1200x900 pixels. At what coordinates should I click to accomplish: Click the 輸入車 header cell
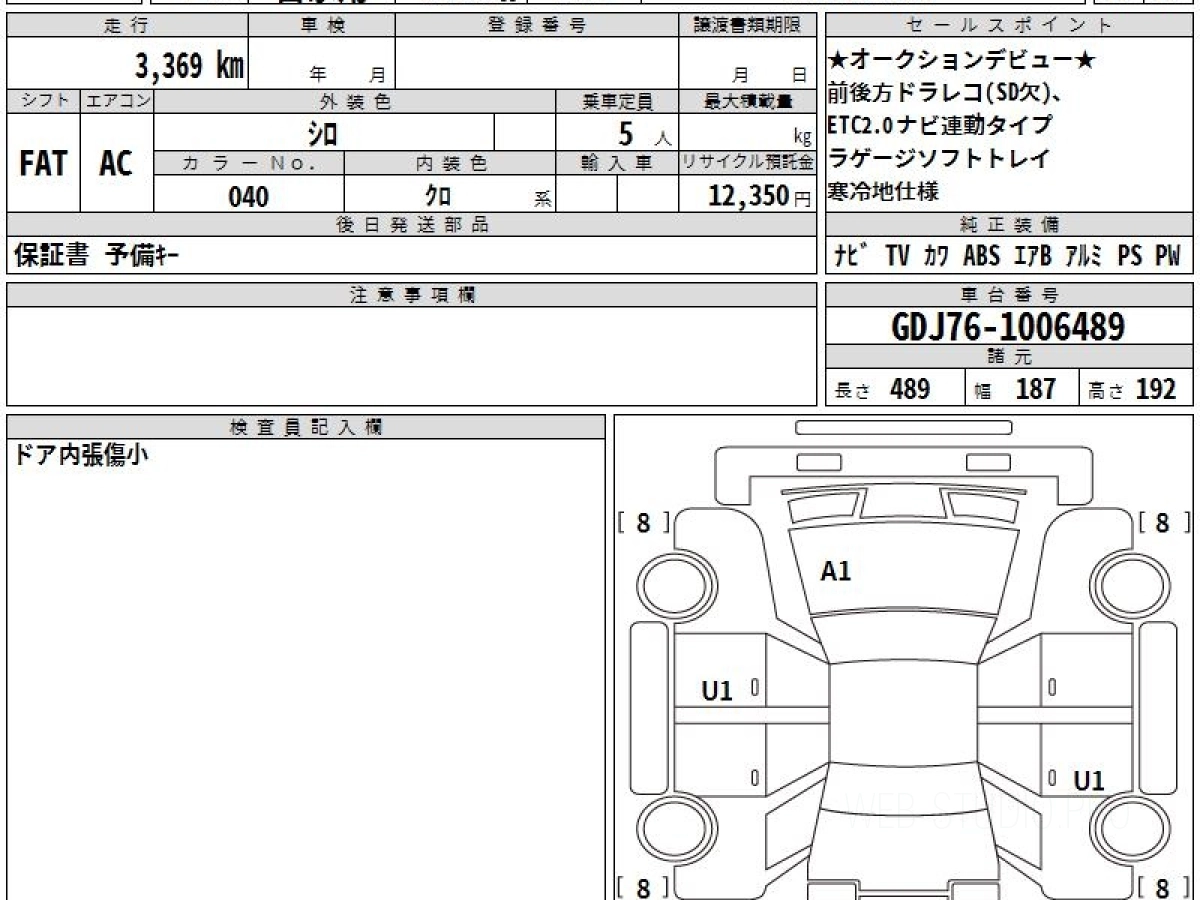tap(617, 164)
